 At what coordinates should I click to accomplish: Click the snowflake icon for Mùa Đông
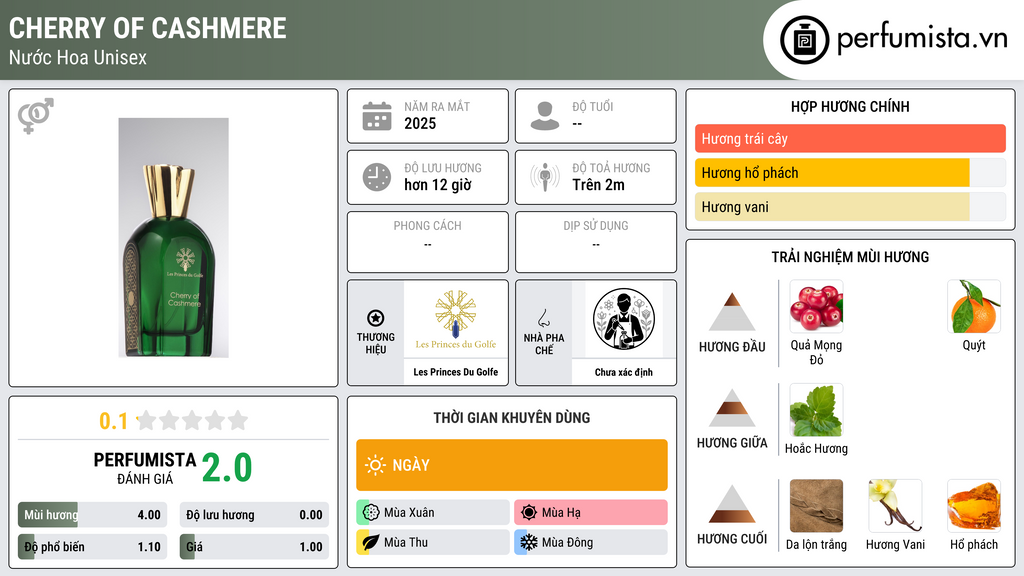[x=529, y=542]
